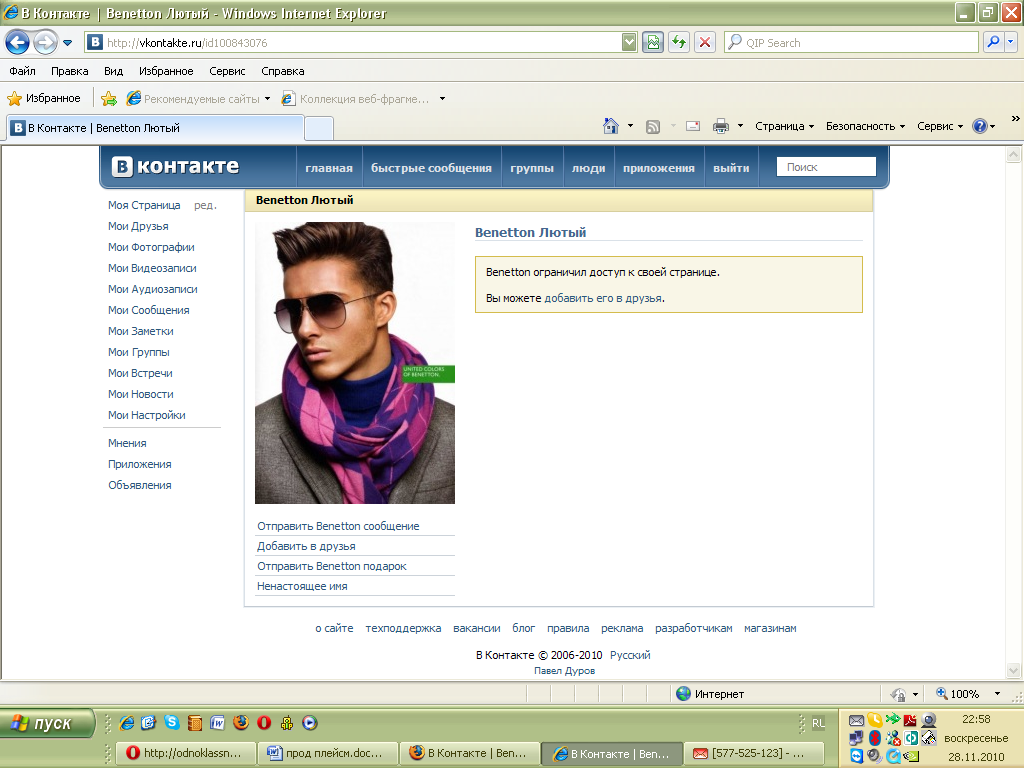Click into the QIP Search box

coord(851,42)
